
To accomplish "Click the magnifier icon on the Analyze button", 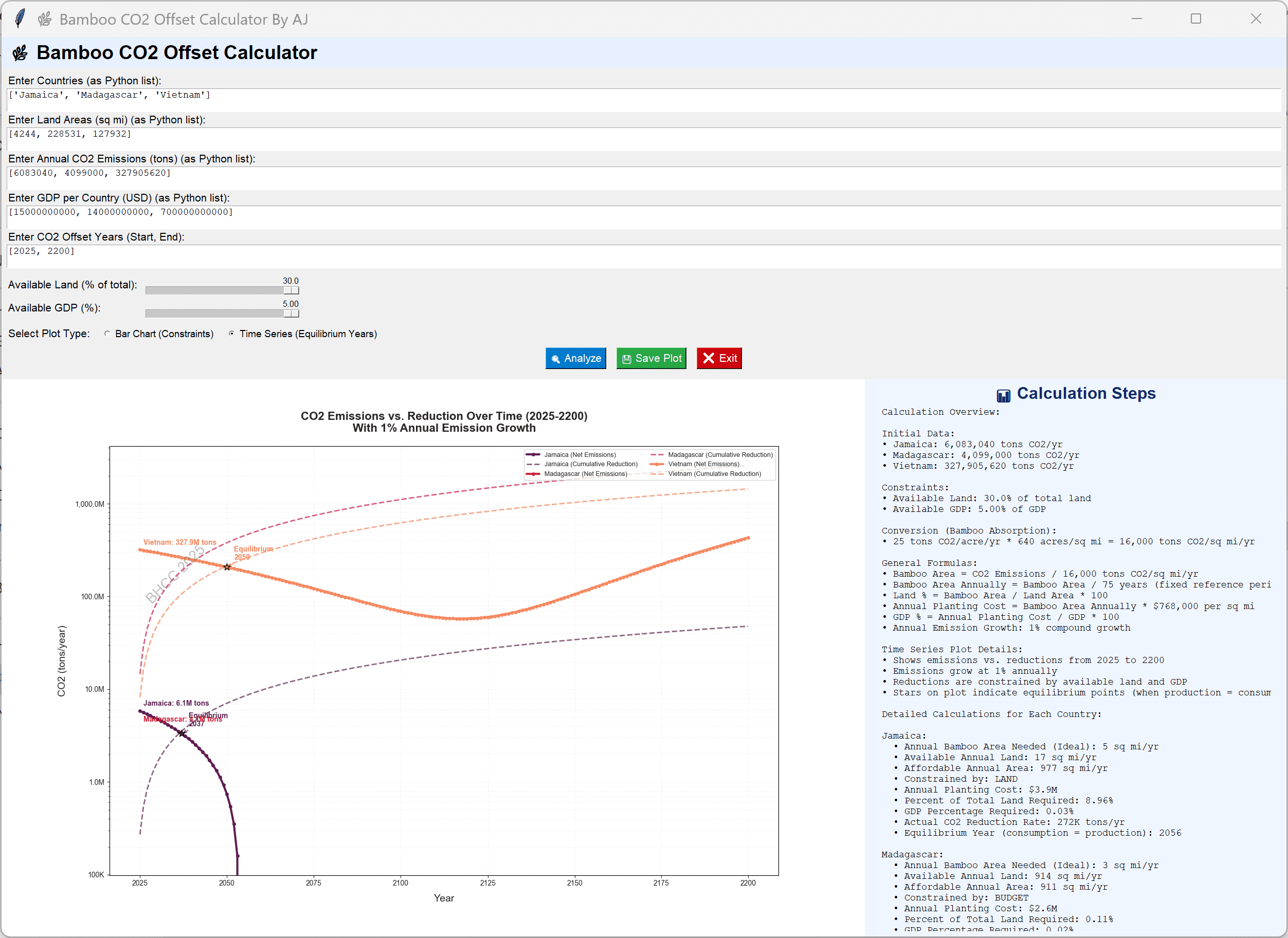I will [555, 359].
